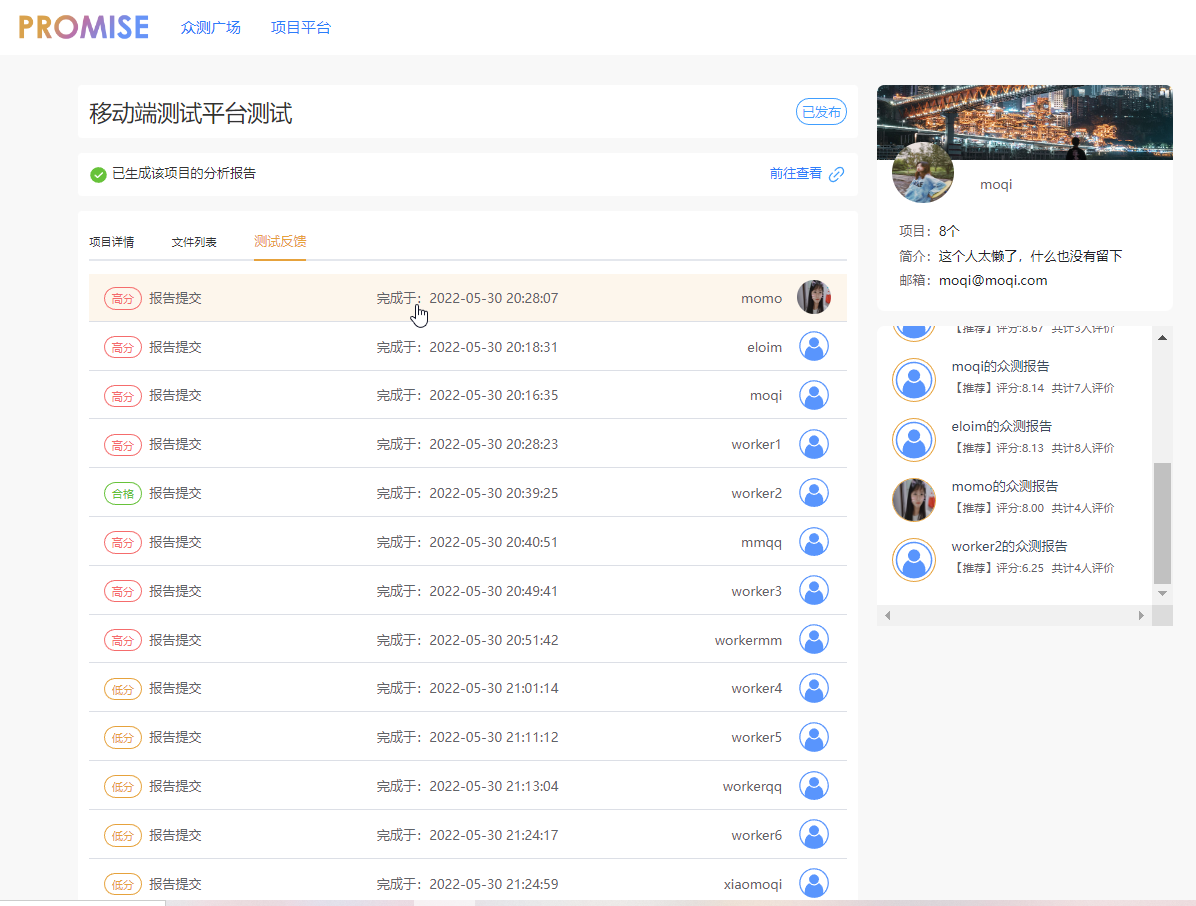
Task: Click the 移动端测试平台测试 project title
Action: tap(191, 113)
